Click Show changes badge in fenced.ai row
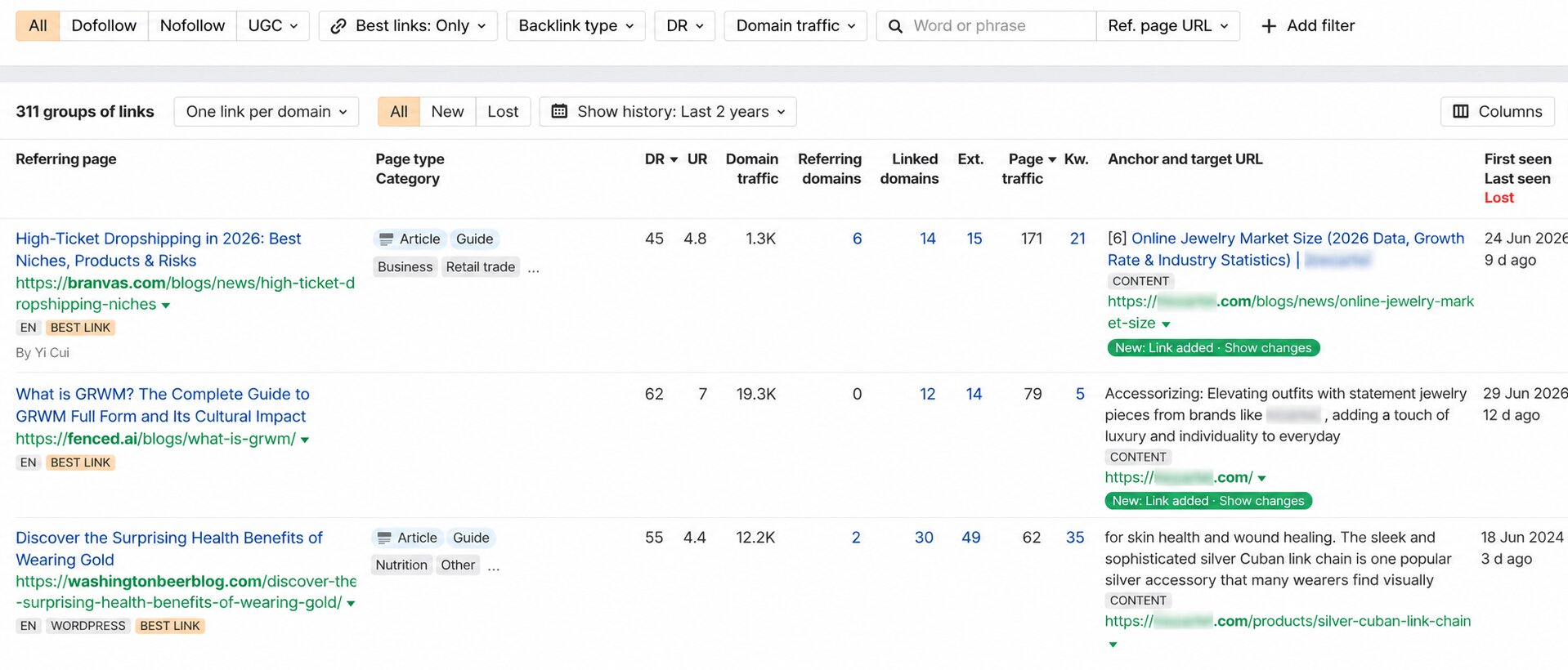1568x670 pixels. 1261,501
